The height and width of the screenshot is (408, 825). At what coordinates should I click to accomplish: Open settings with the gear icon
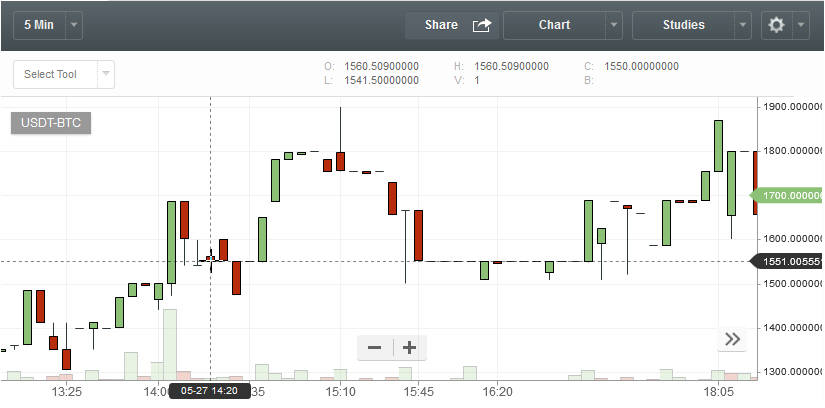tap(777, 25)
